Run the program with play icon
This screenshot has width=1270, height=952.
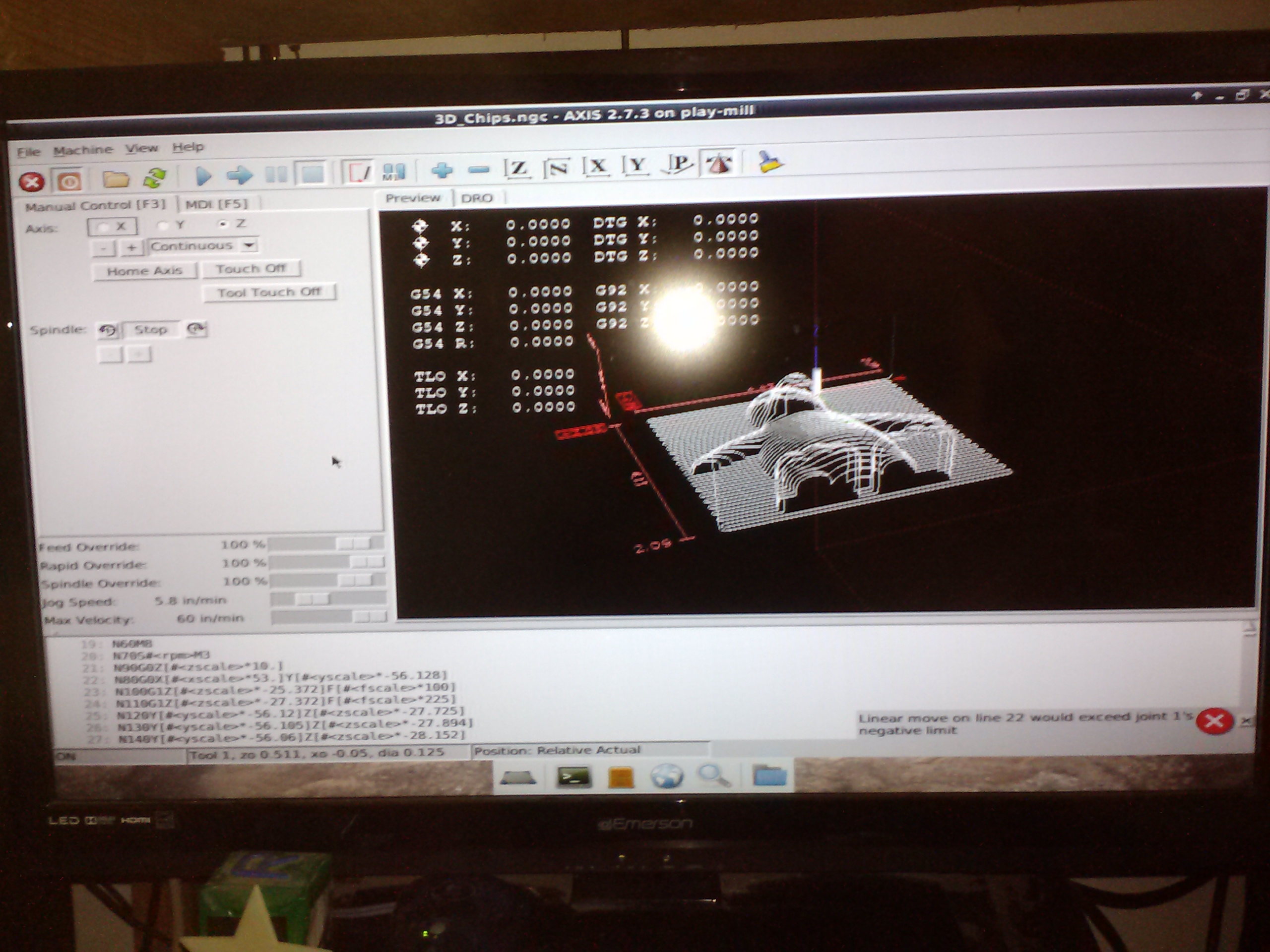pyautogui.click(x=203, y=176)
